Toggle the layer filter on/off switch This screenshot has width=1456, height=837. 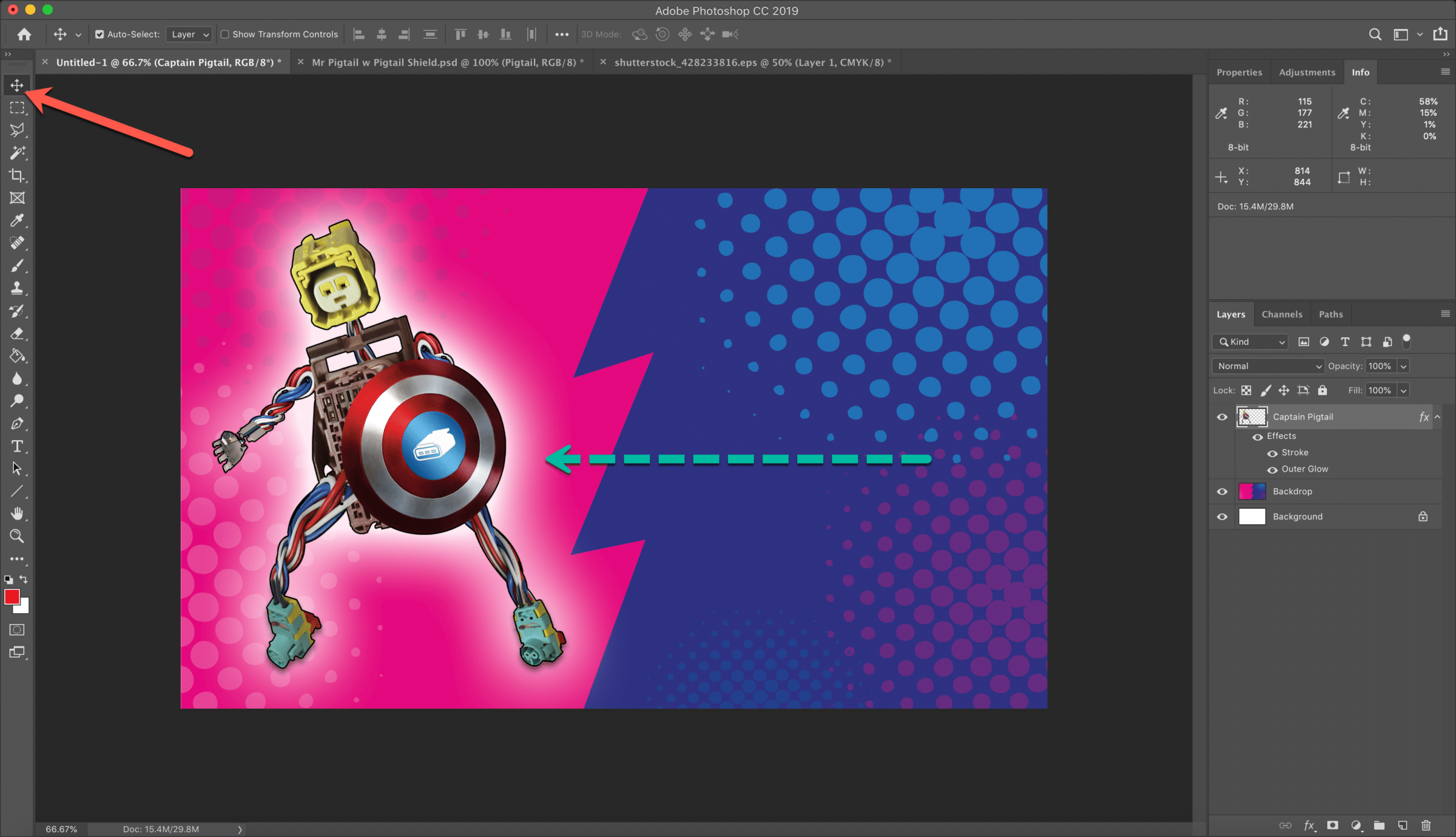tap(1406, 342)
